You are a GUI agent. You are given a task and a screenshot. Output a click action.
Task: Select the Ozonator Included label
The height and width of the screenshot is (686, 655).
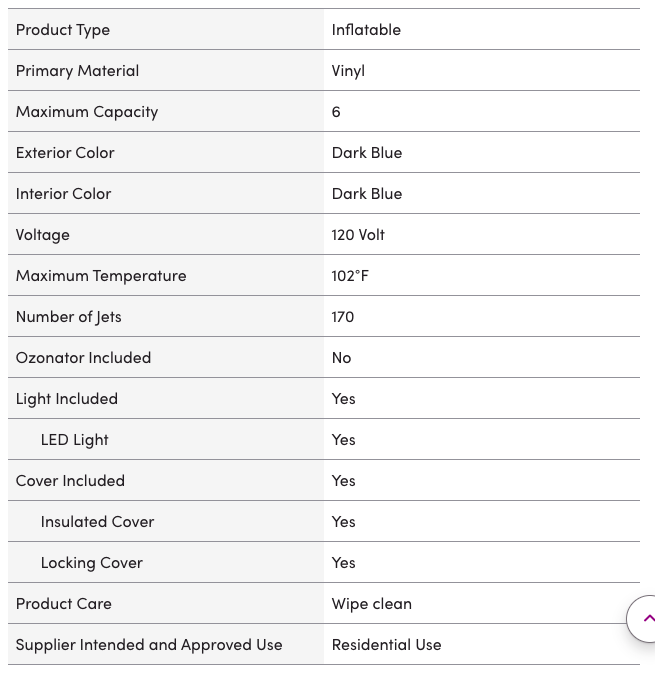click(83, 358)
